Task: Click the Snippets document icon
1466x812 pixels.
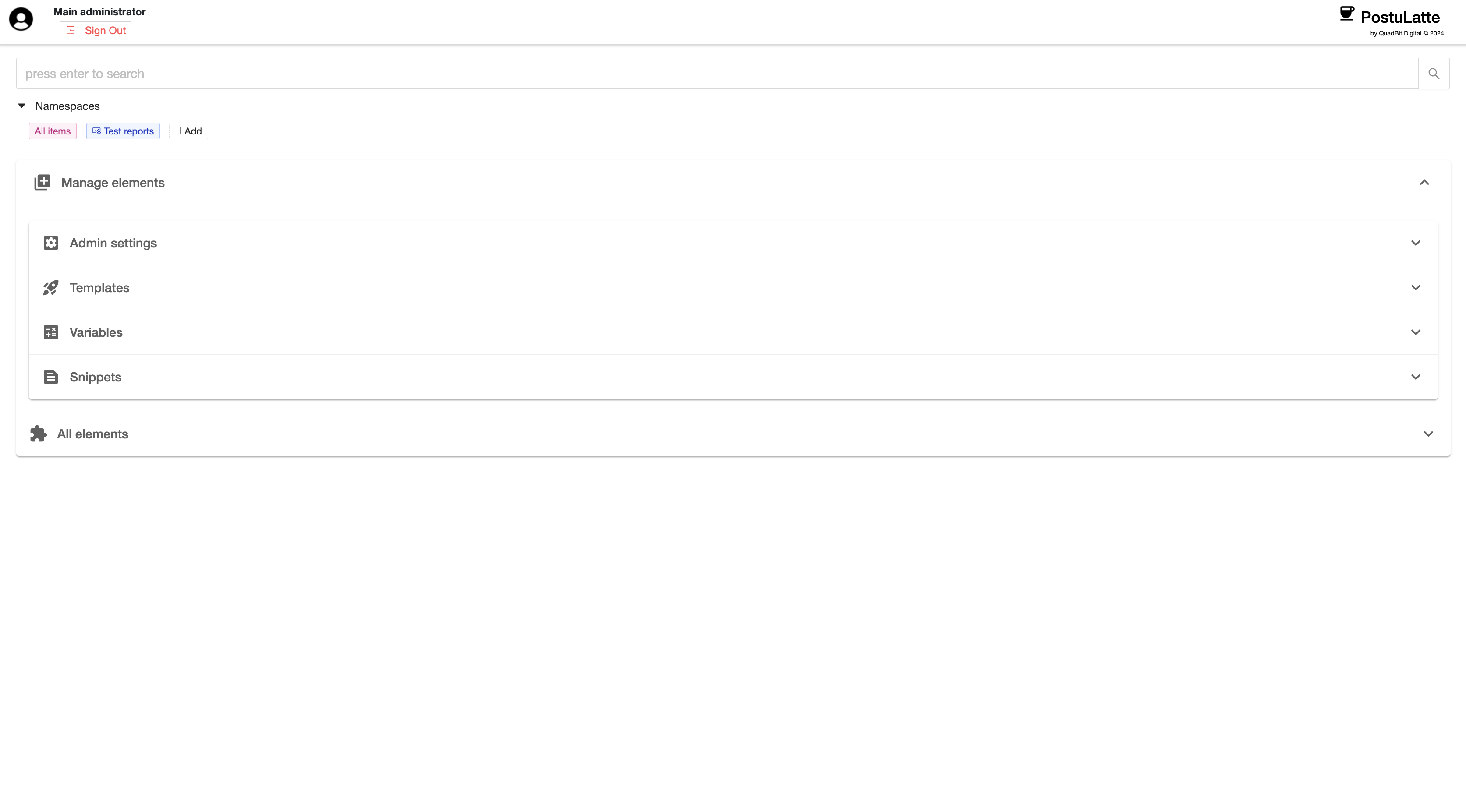Action: 51,376
